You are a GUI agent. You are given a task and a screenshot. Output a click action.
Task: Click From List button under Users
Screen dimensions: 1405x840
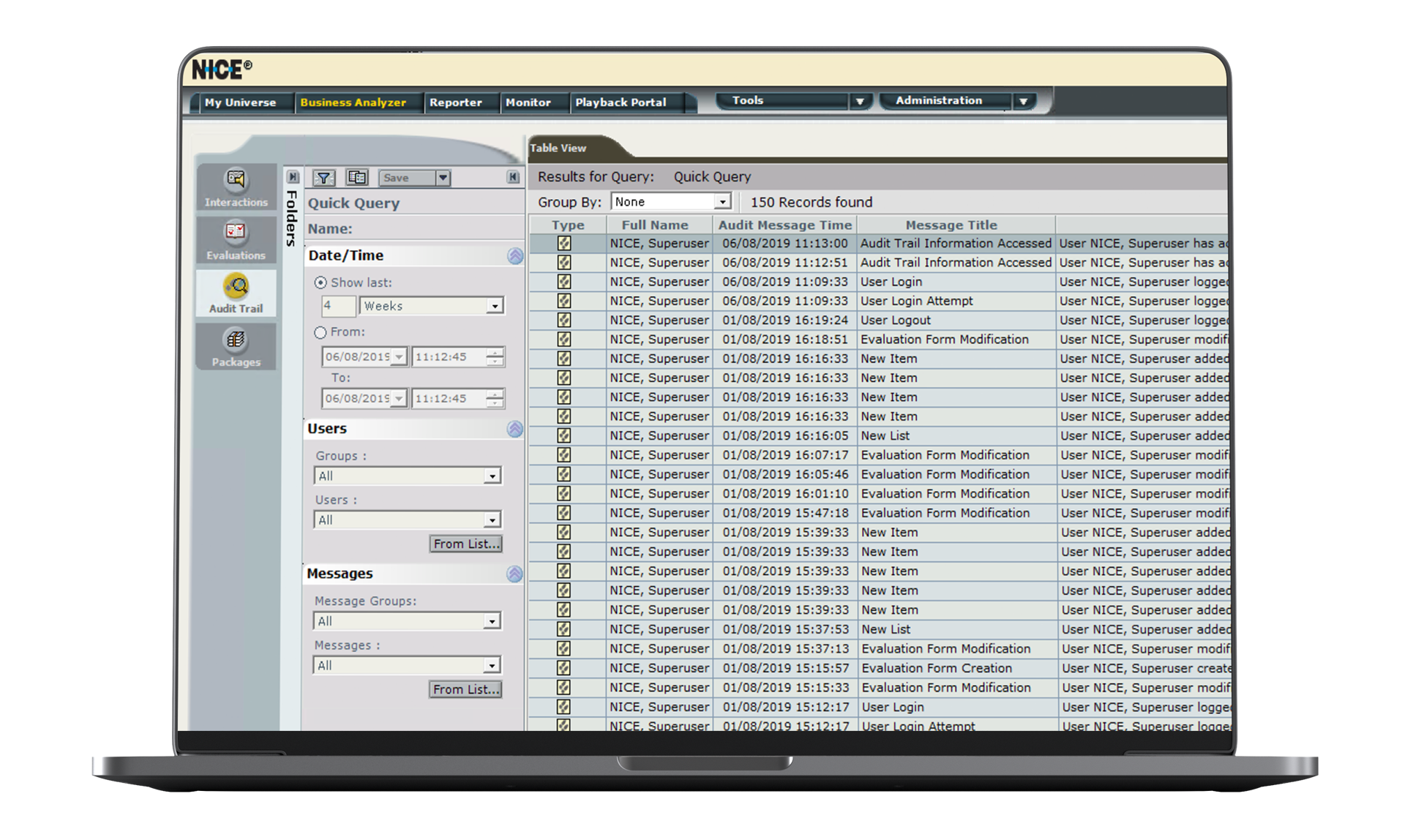point(466,544)
